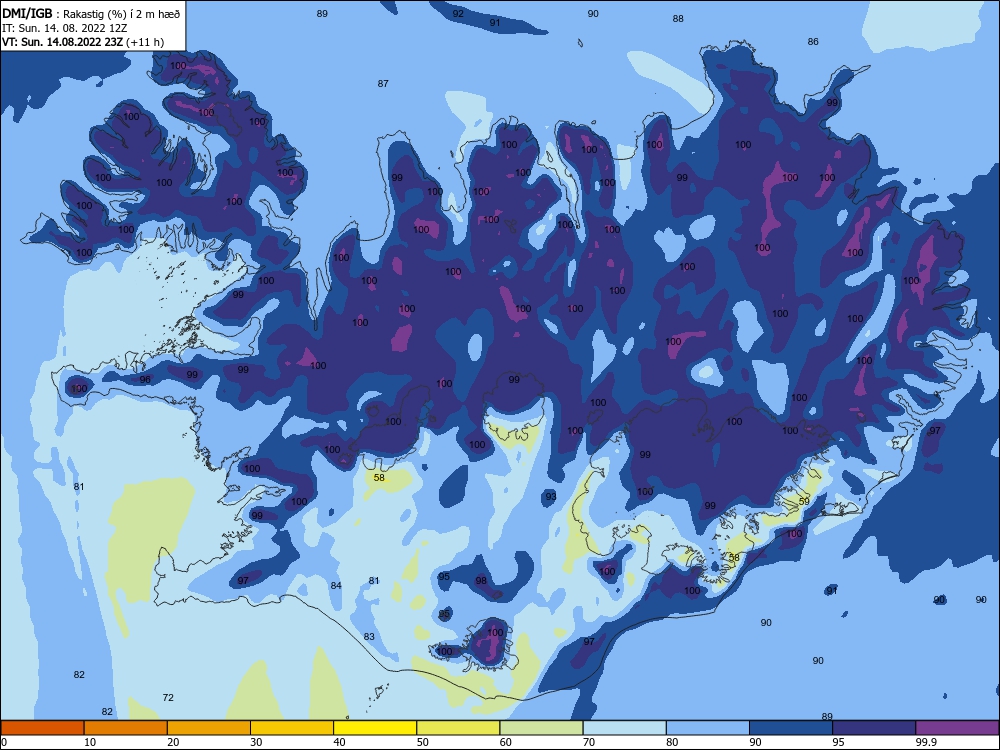
Task: Click the valid time 'VT: Sun. 14.08.2022 23Z (+11 h)'
Action: click(83, 42)
